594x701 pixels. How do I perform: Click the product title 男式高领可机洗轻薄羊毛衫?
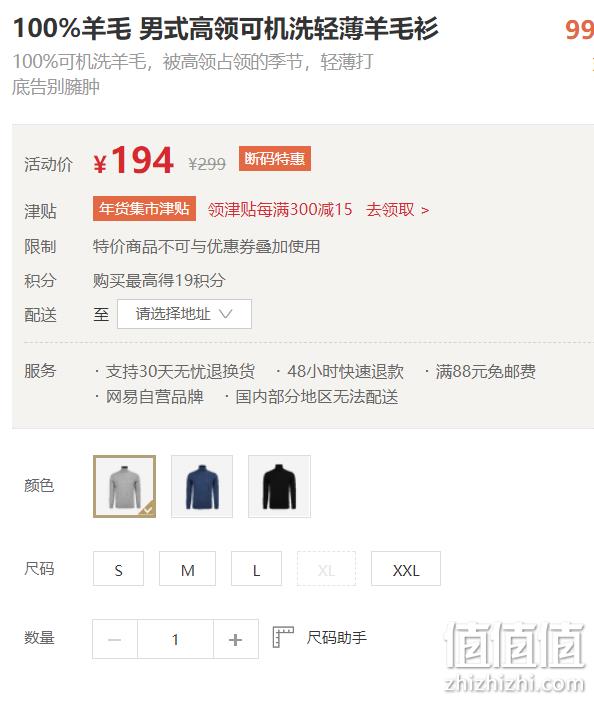pyautogui.click(x=289, y=28)
